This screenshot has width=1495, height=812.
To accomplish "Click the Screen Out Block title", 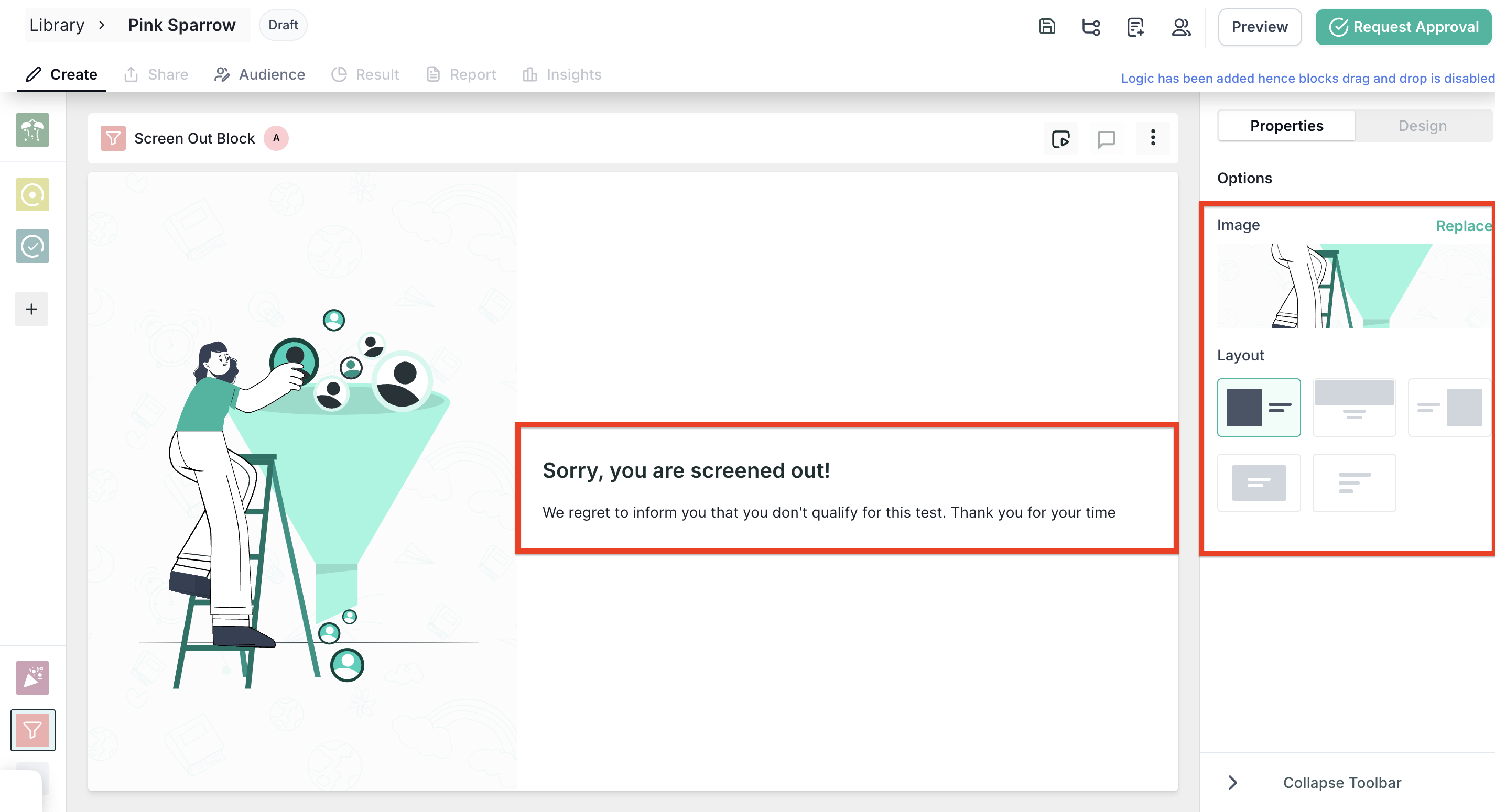I will [194, 138].
